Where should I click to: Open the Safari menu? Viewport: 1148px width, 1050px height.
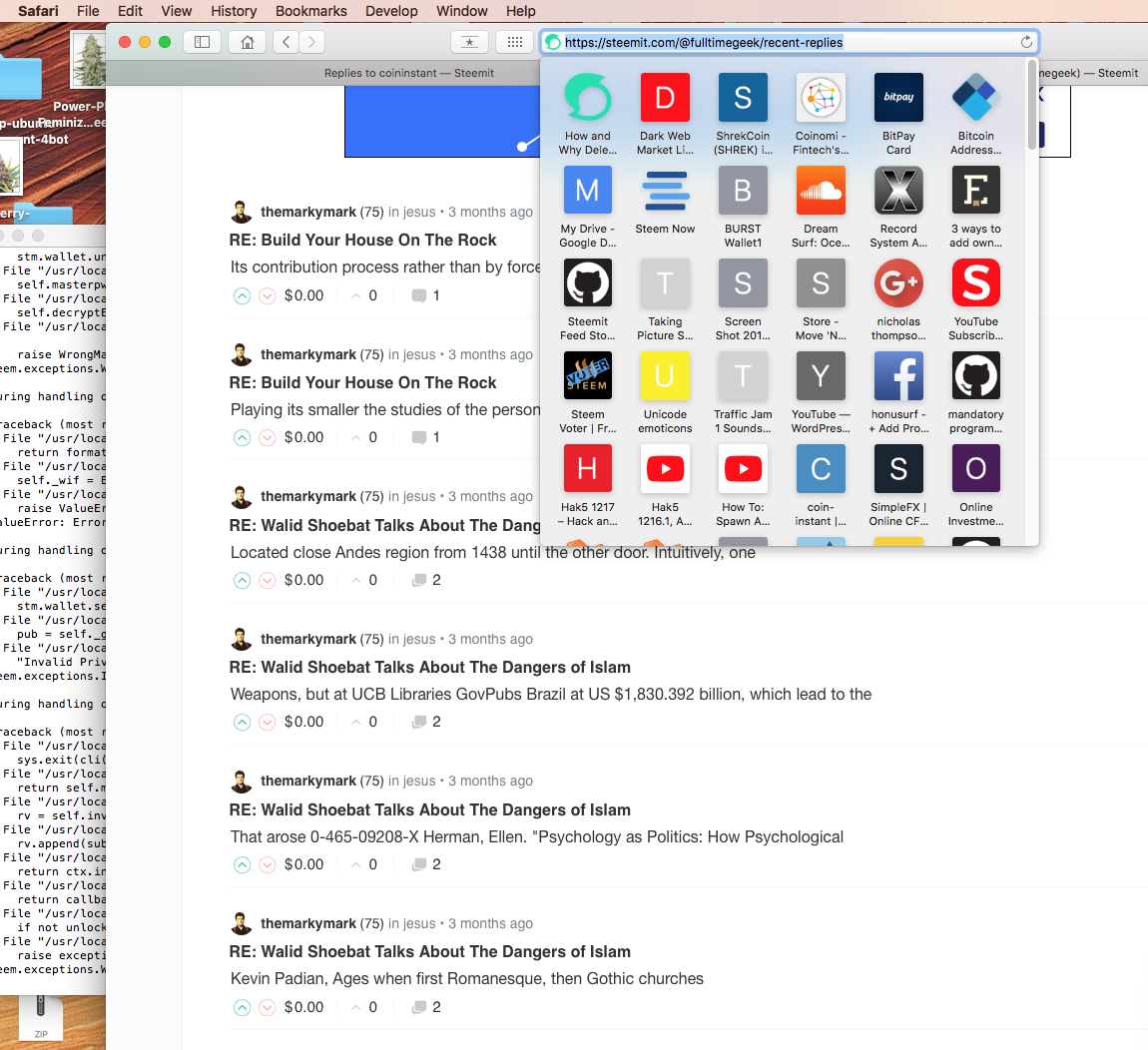click(38, 11)
